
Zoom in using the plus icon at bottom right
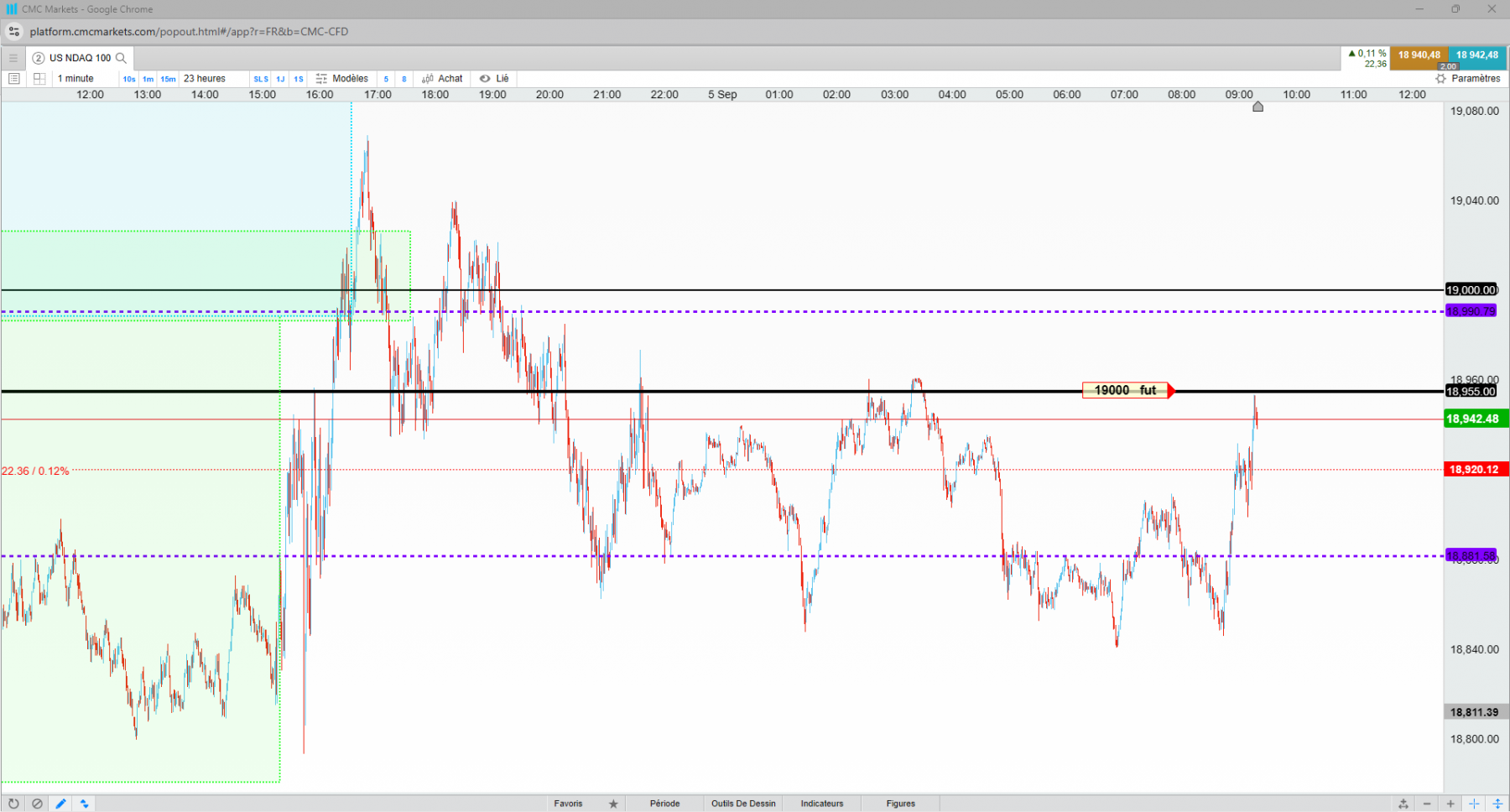coord(1450,804)
